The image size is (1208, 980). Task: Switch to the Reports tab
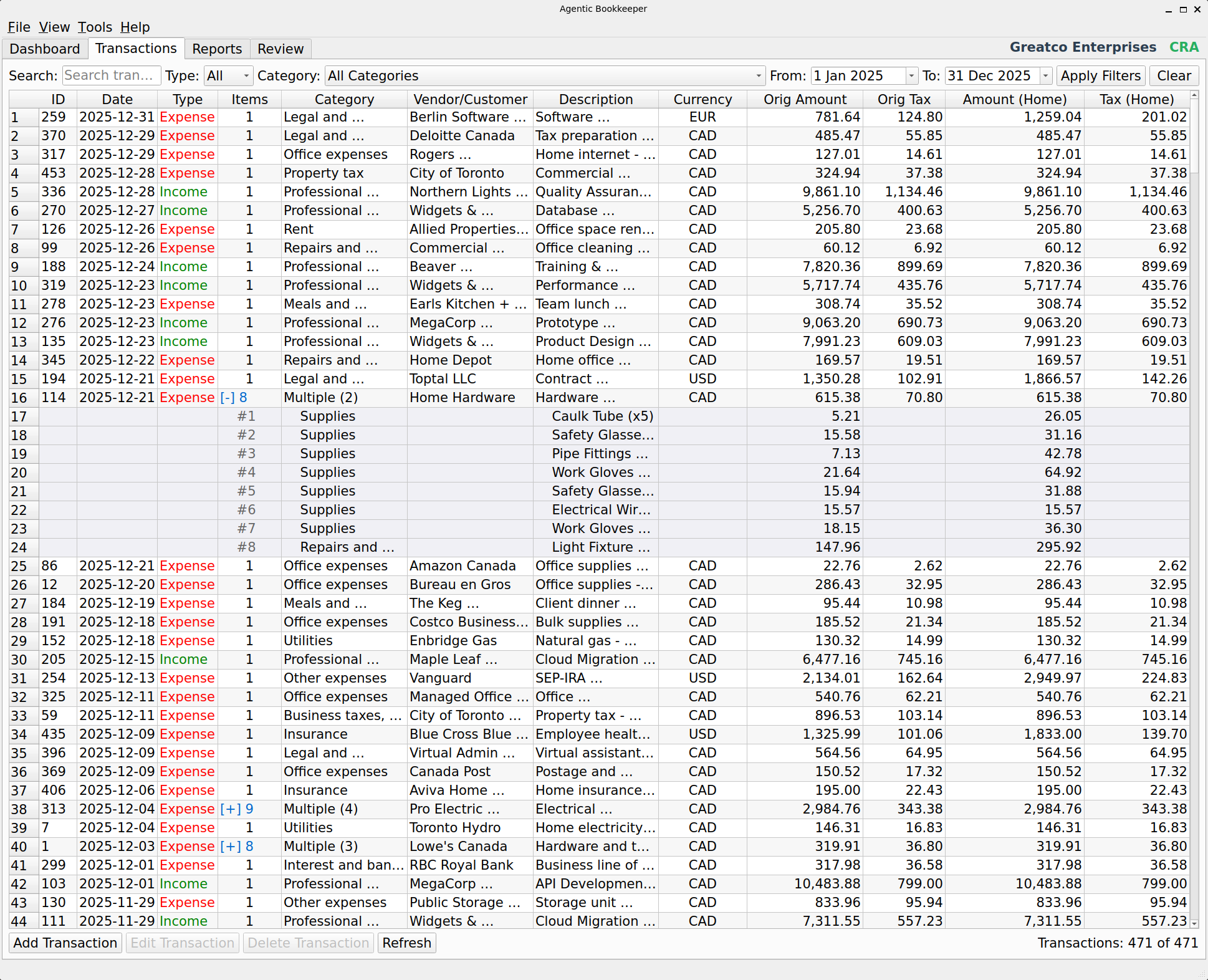[217, 49]
